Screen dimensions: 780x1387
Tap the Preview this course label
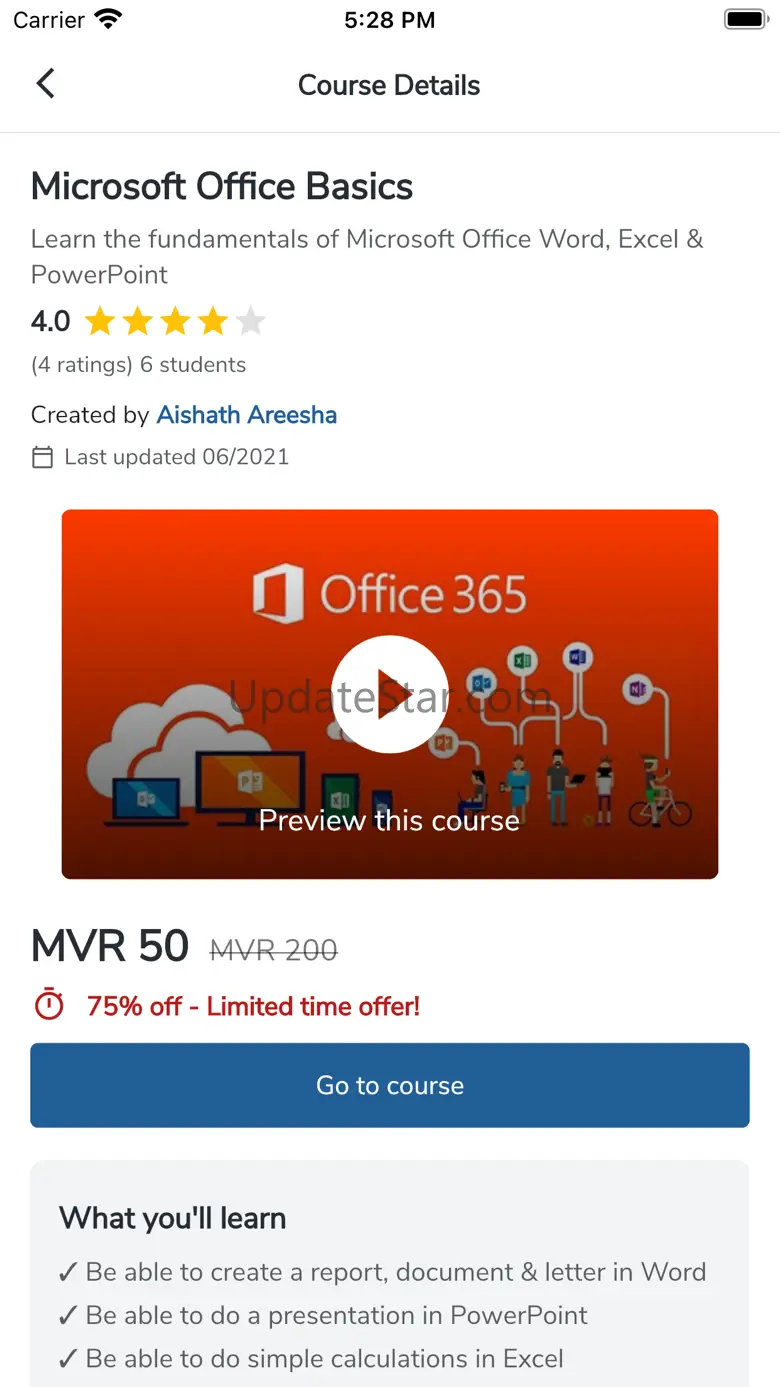click(389, 821)
